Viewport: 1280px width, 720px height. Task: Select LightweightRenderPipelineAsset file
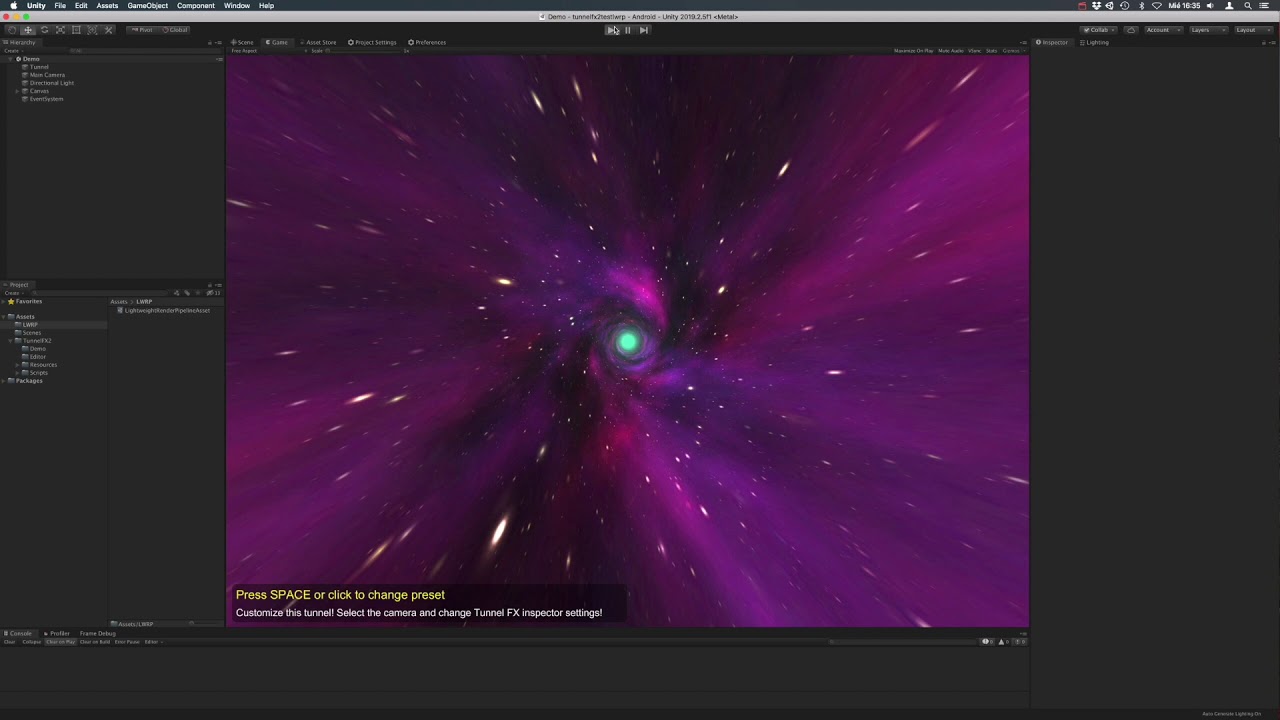click(x=164, y=311)
